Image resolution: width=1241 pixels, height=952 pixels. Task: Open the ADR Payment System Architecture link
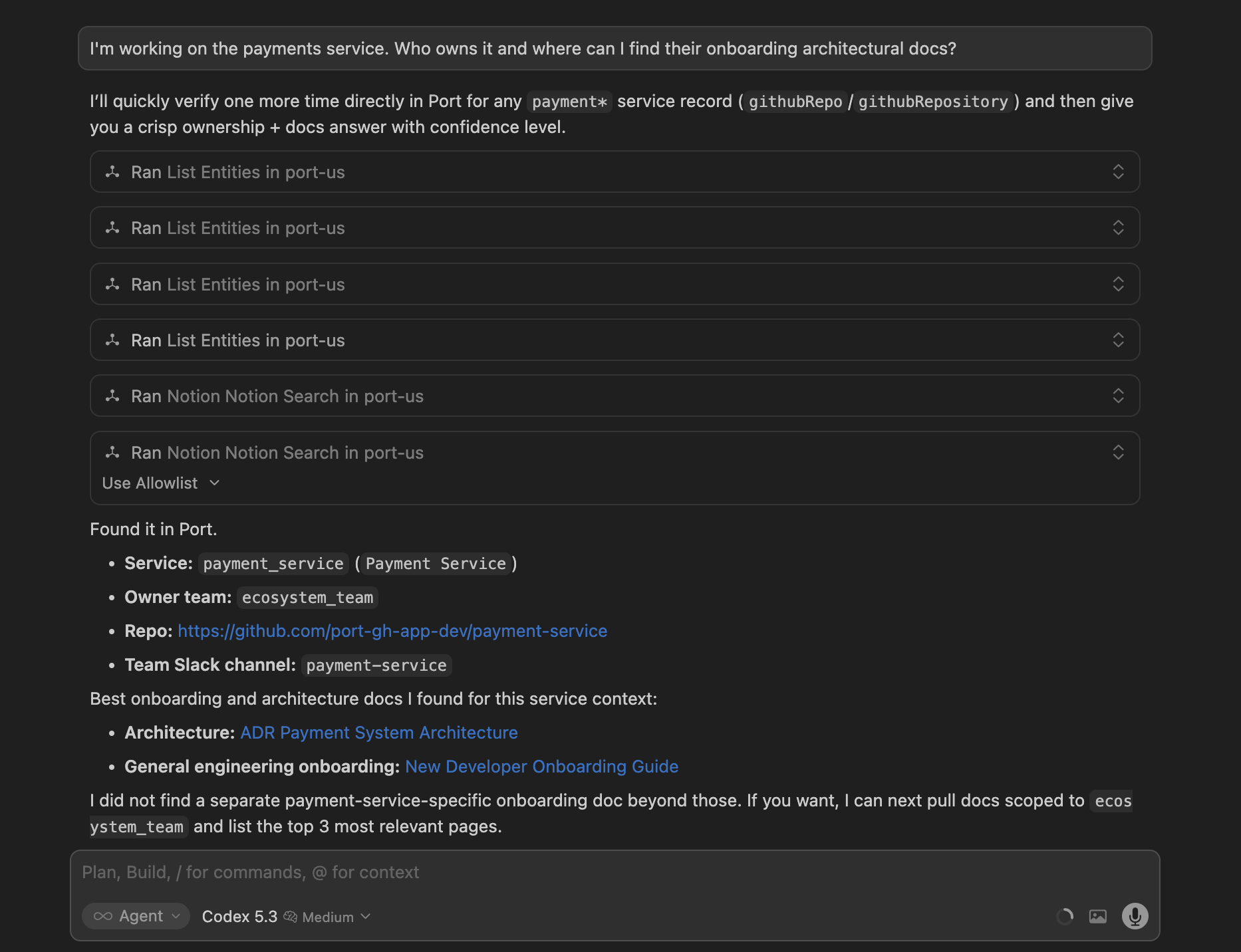tap(378, 733)
